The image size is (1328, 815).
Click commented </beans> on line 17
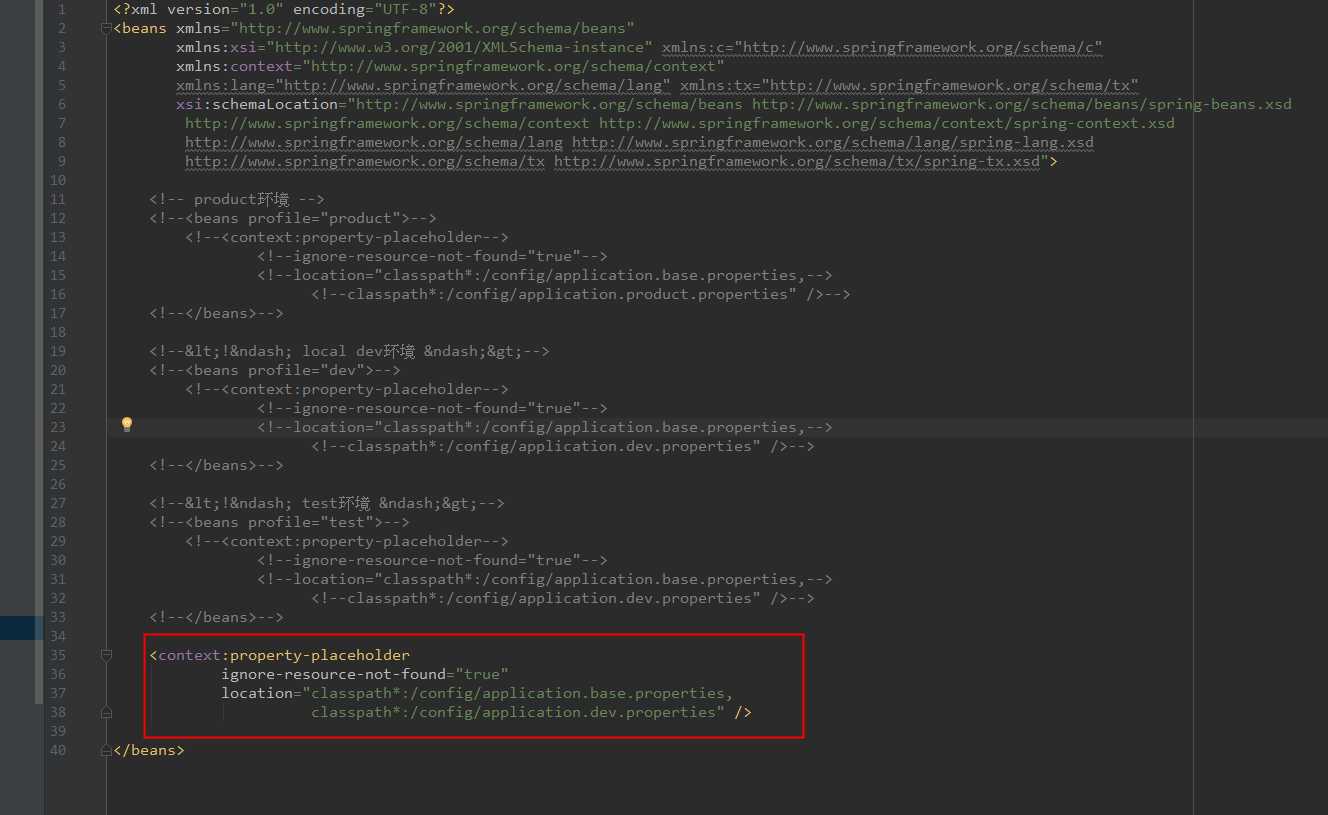click(x=216, y=313)
